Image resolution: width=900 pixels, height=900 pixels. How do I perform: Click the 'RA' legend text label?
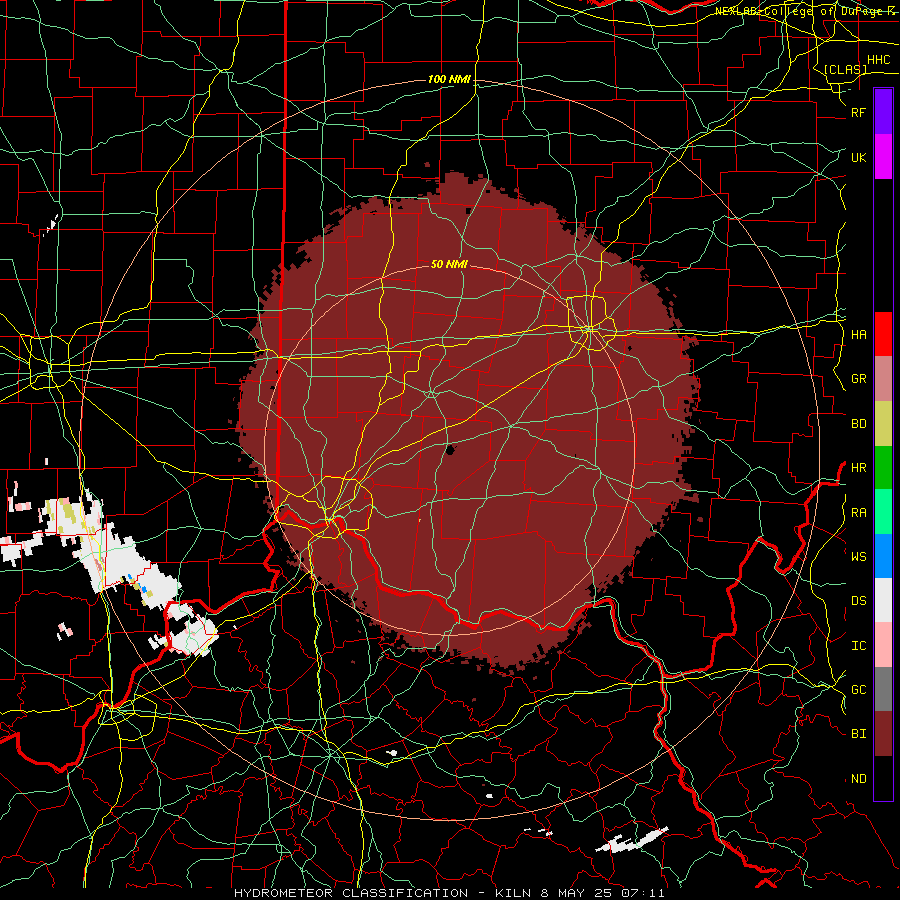point(858,513)
